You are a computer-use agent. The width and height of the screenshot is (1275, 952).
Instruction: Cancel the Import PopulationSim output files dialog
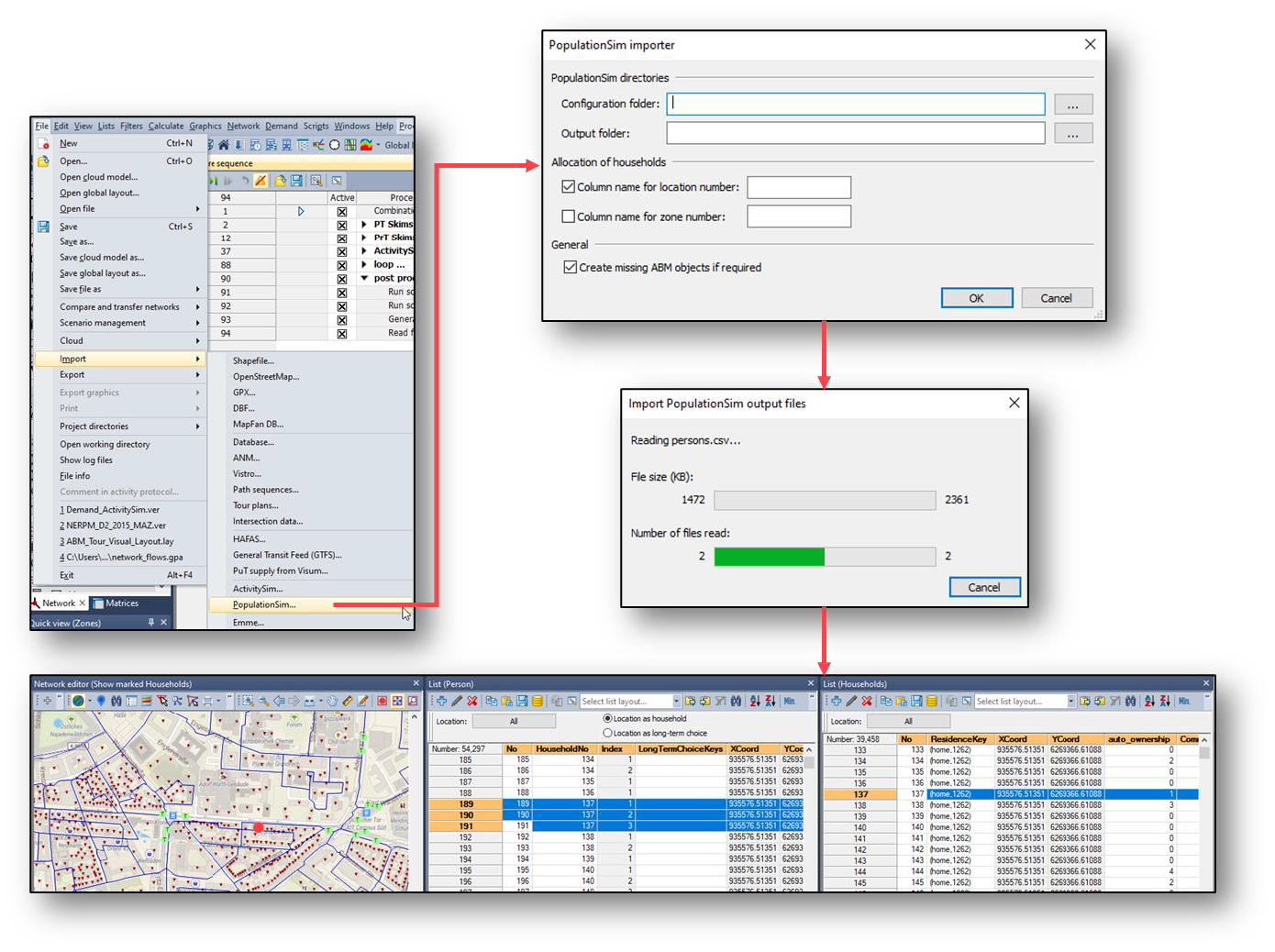[x=984, y=587]
